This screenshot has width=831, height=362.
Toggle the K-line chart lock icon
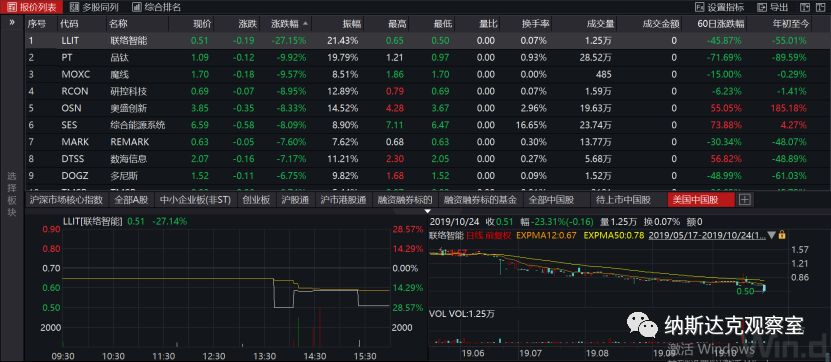pos(782,234)
